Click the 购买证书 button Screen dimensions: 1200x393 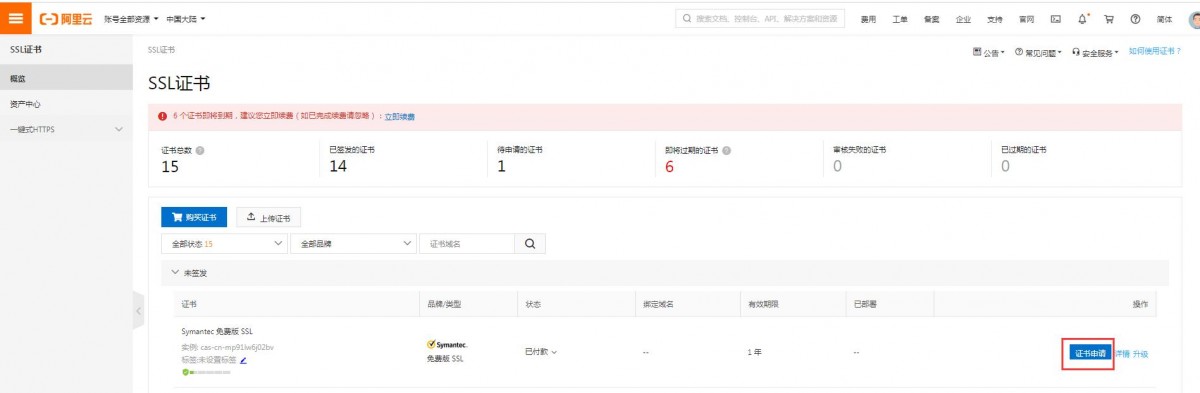point(194,217)
